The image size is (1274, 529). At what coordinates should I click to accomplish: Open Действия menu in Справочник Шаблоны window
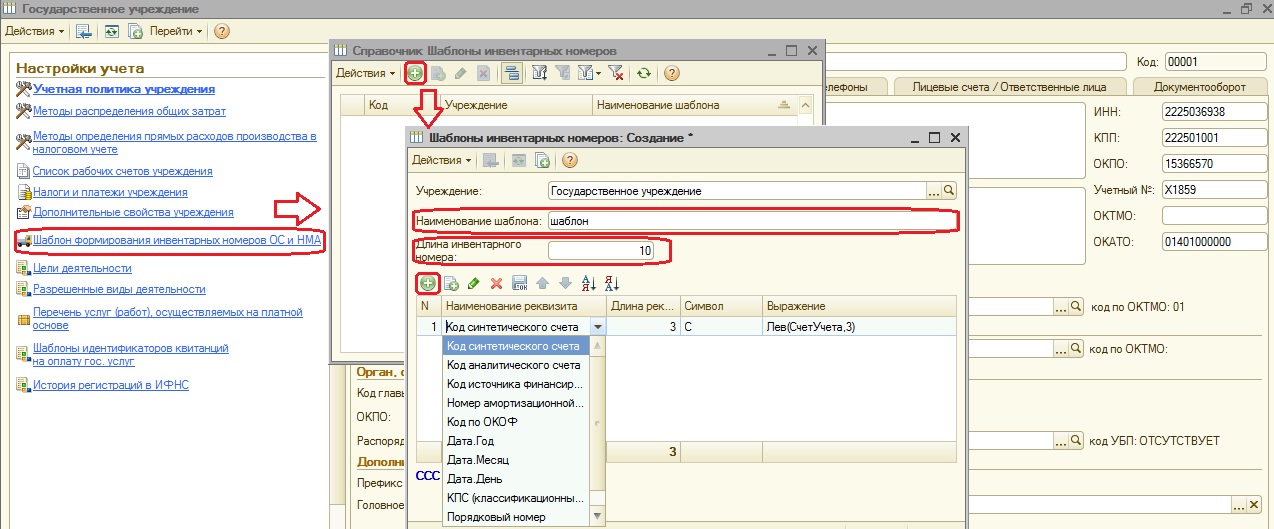366,73
